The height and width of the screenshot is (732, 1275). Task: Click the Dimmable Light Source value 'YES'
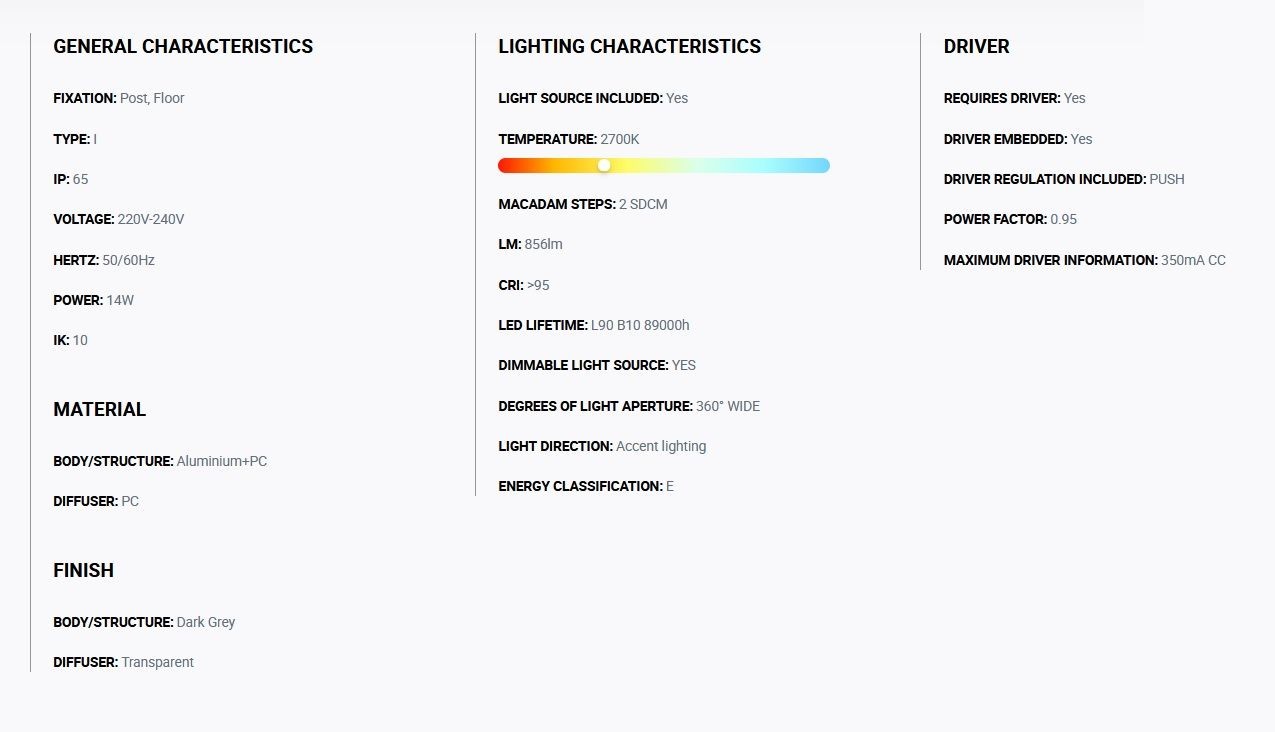point(684,365)
